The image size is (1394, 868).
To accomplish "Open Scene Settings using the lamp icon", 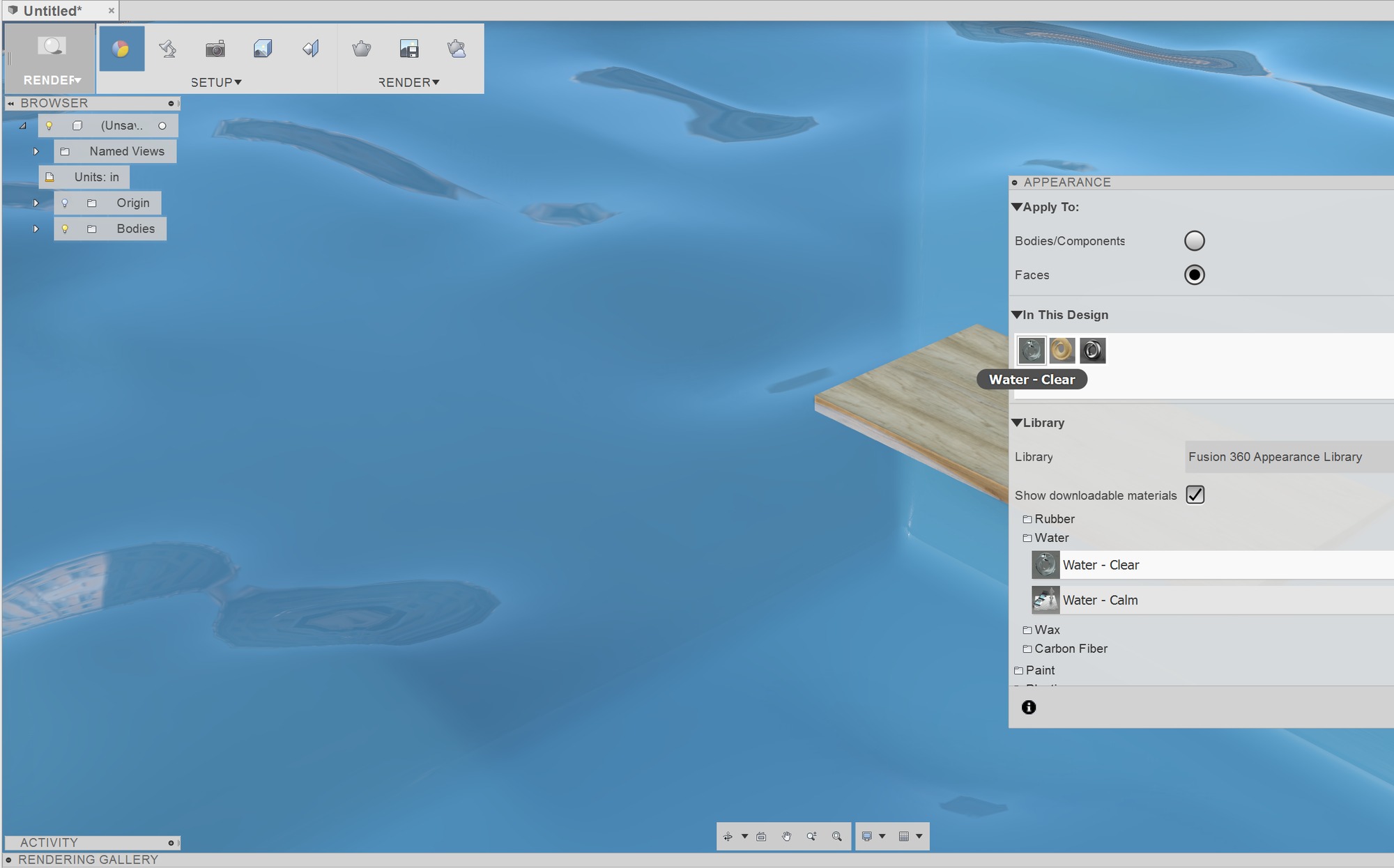I will 167,48.
